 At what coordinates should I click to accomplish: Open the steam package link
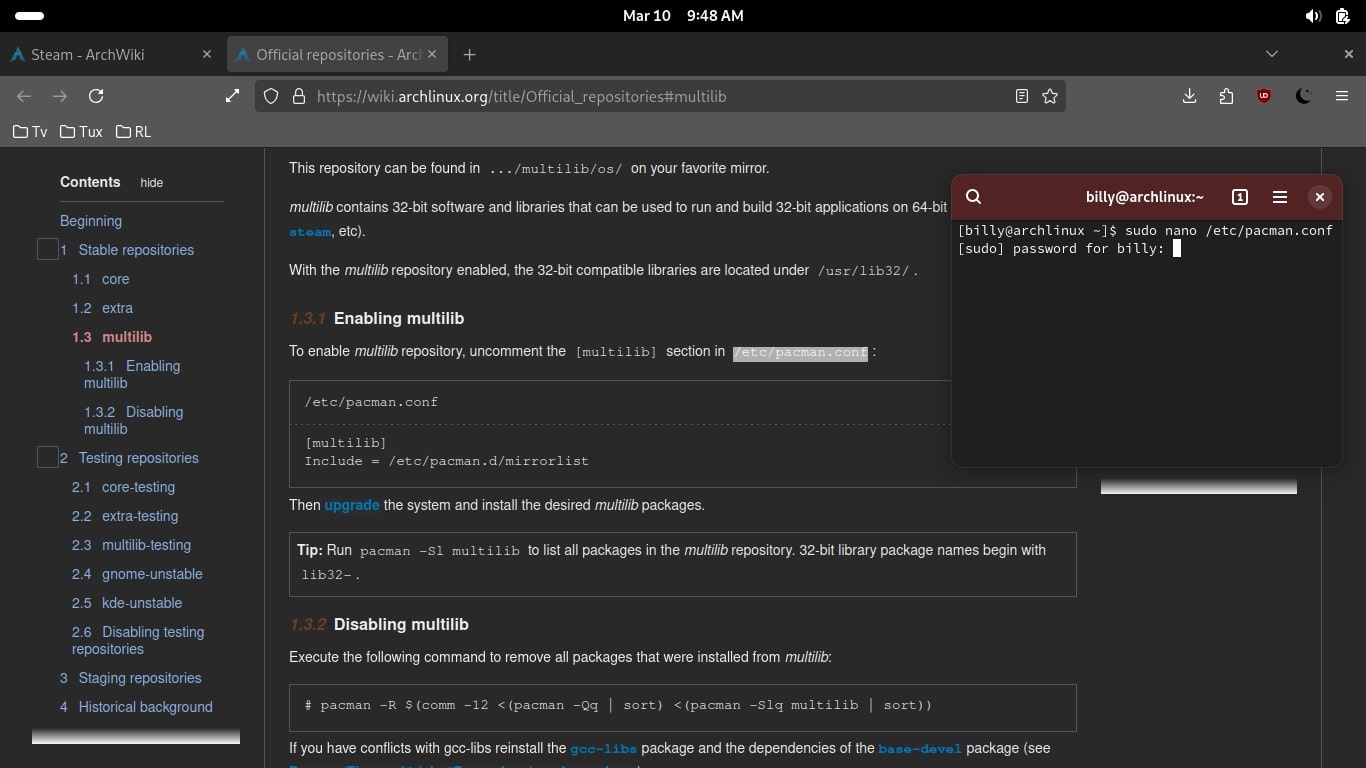coord(310,232)
